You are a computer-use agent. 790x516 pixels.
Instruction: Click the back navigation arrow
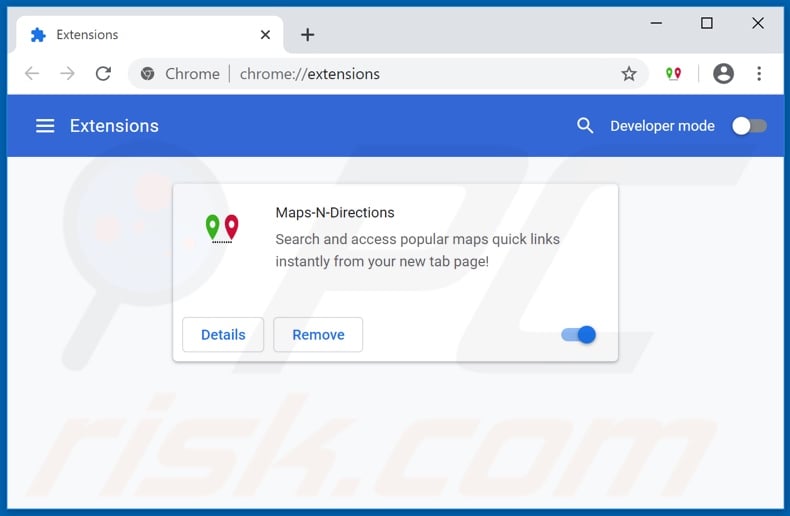coord(32,74)
